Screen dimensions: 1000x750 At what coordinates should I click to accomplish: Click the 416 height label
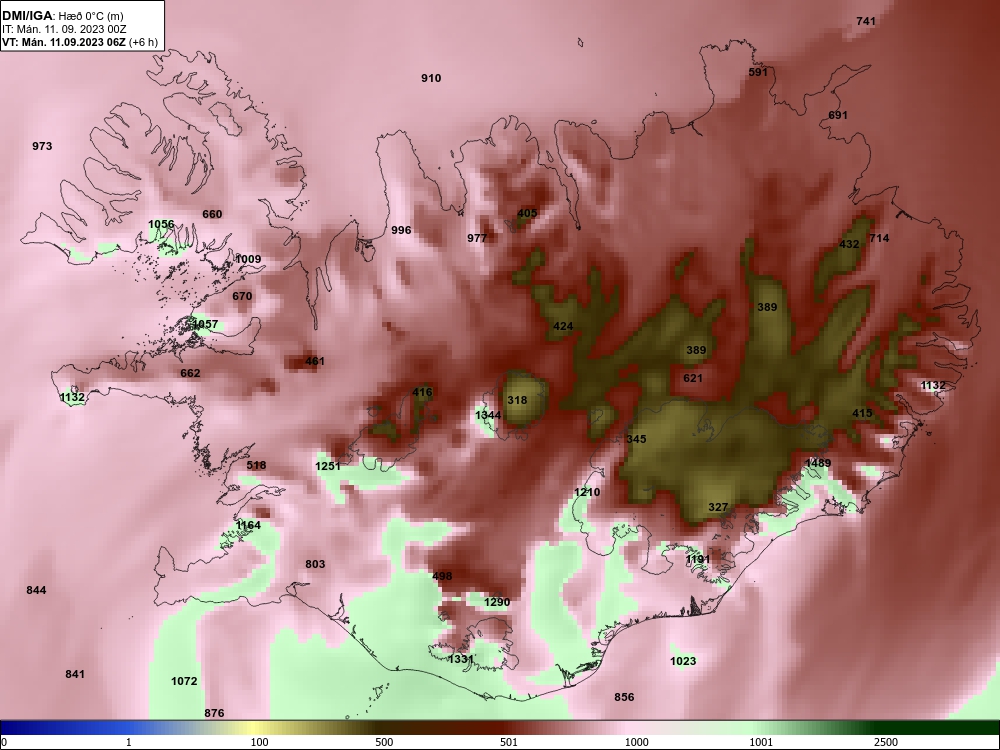(x=422, y=393)
